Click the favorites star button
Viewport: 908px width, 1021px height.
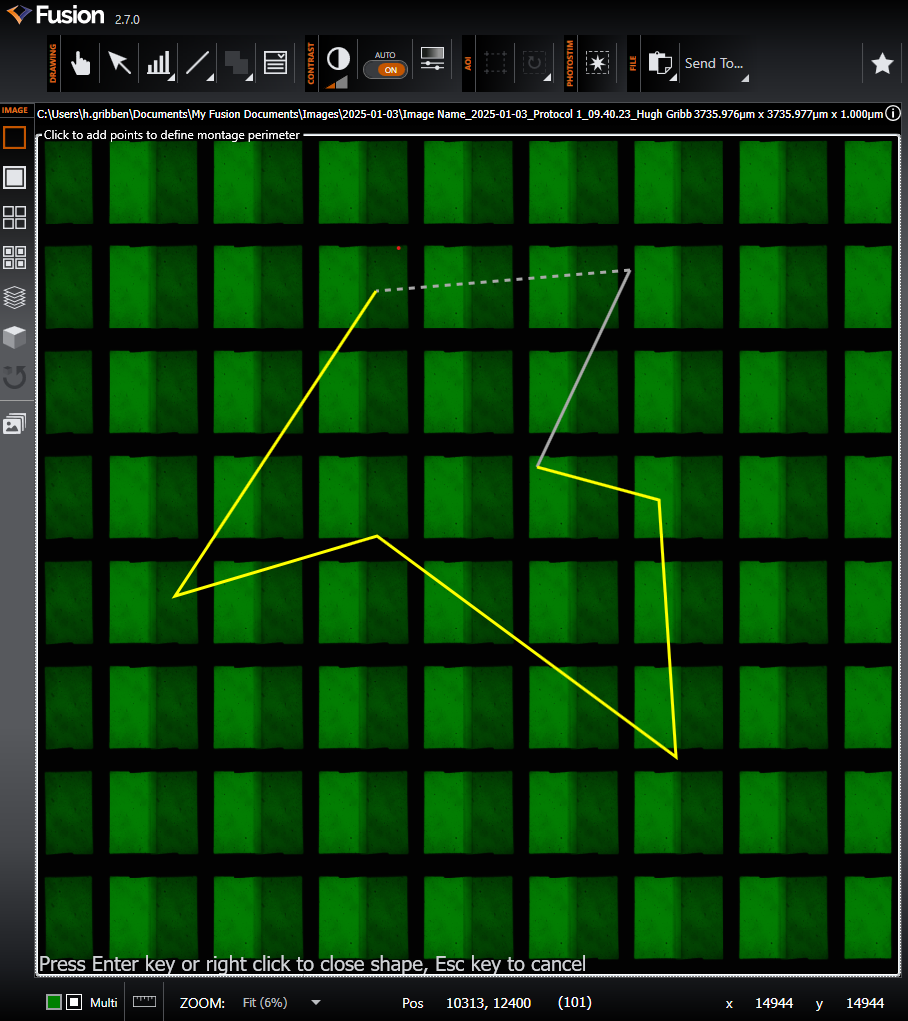pyautogui.click(x=882, y=63)
